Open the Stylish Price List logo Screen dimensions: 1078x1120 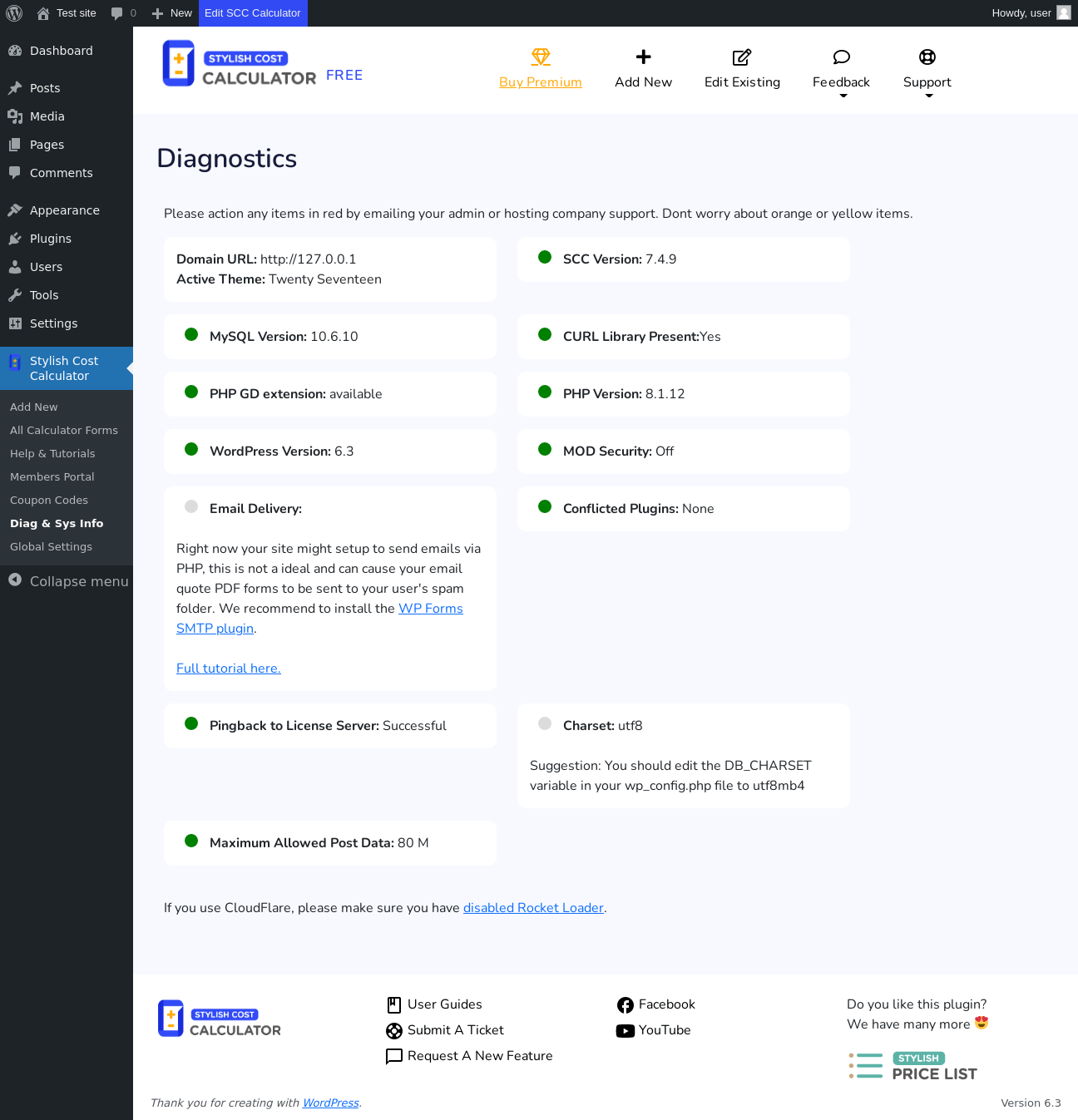coord(912,1066)
